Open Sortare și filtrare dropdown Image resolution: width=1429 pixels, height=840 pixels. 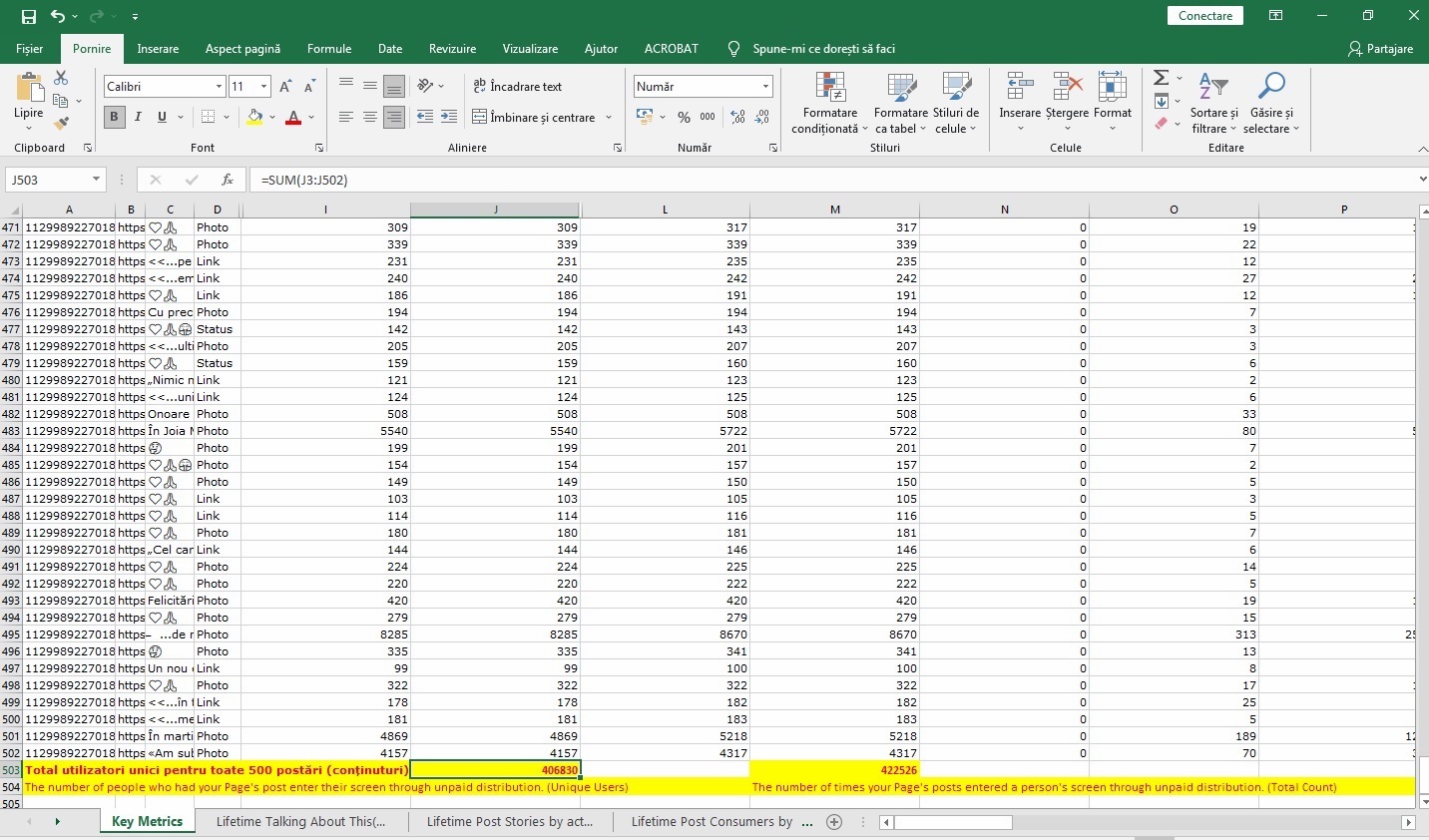[x=1213, y=104]
